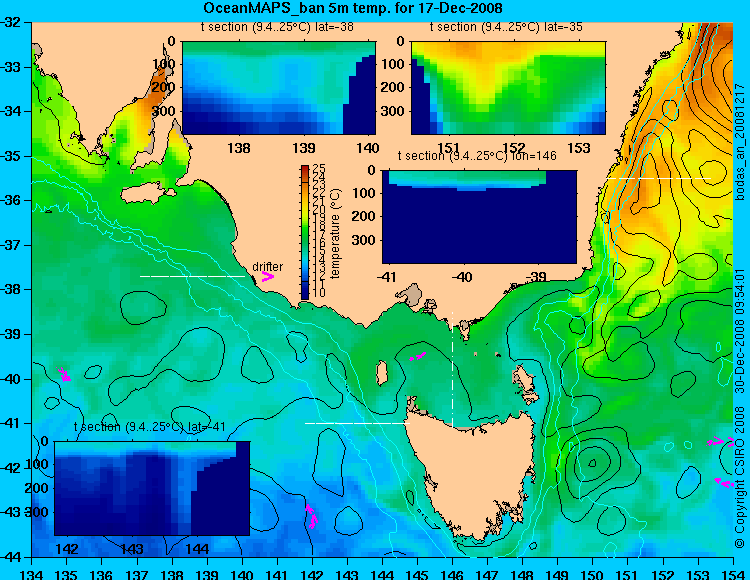This screenshot has width=750, height=580.
Task: Click the temperature color bar legend
Action: (x=305, y=232)
